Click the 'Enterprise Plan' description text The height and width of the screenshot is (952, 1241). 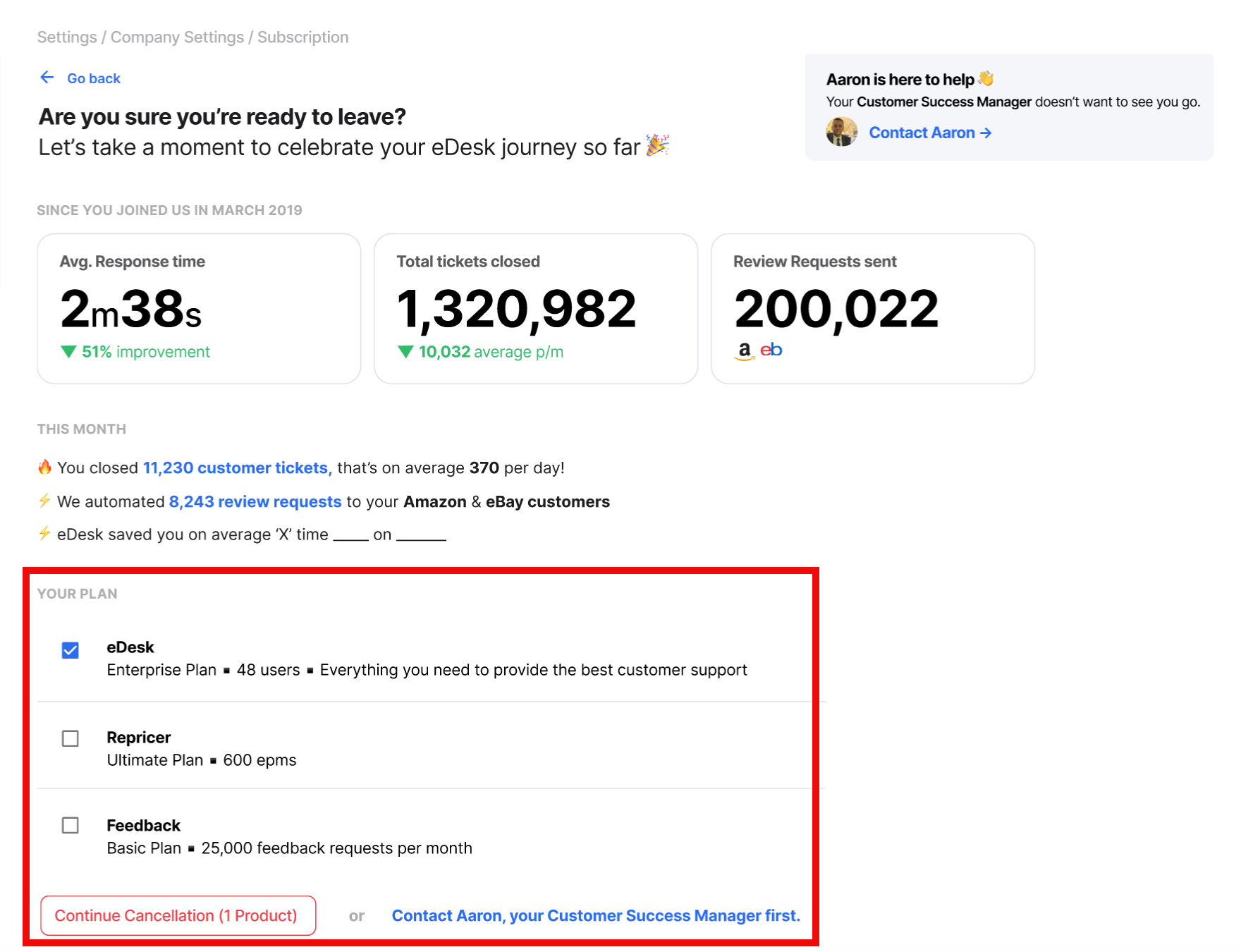tap(427, 670)
